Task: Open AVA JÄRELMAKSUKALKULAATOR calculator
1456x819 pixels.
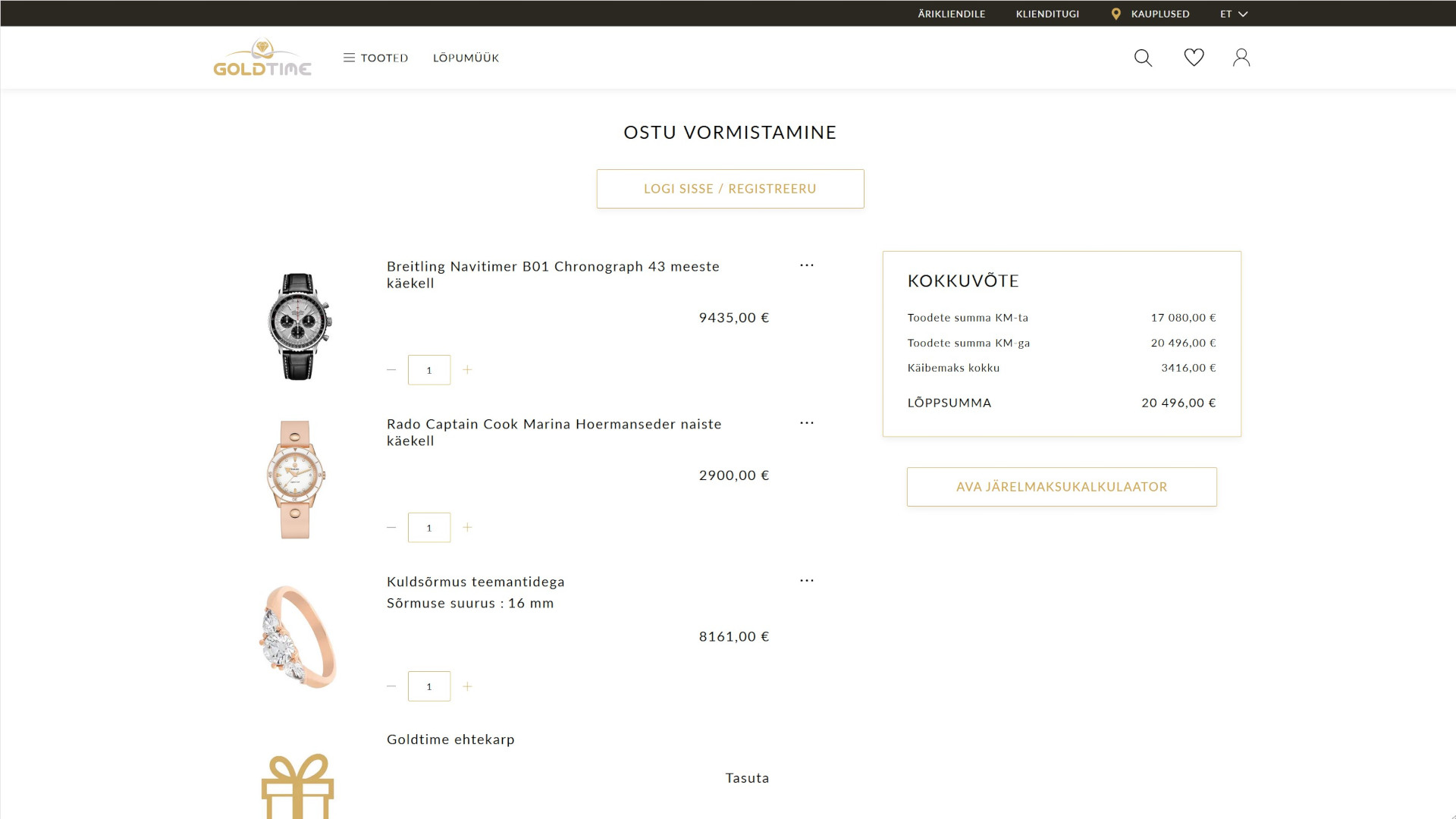Action: coord(1061,486)
